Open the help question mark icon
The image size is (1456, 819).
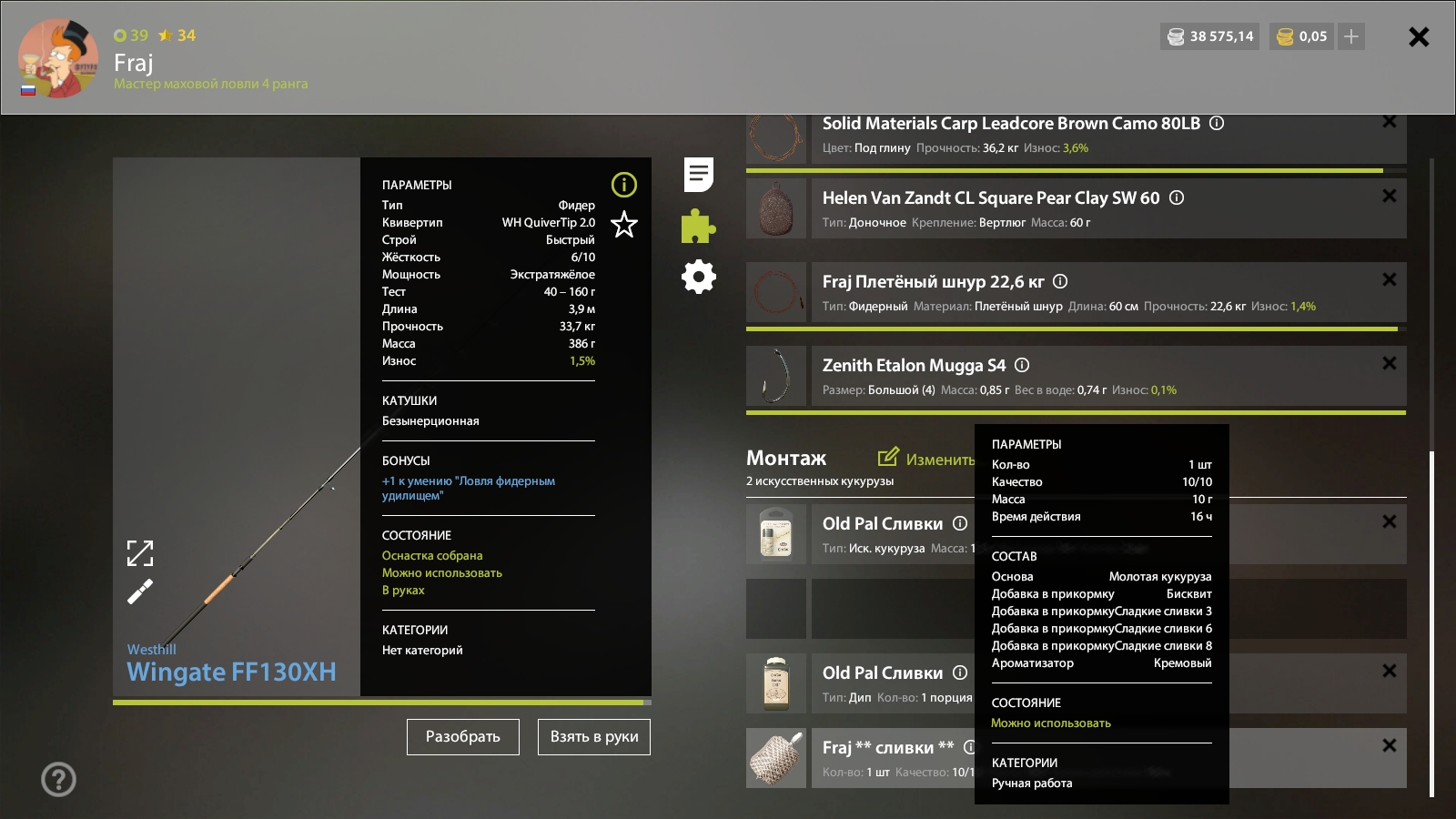58,779
